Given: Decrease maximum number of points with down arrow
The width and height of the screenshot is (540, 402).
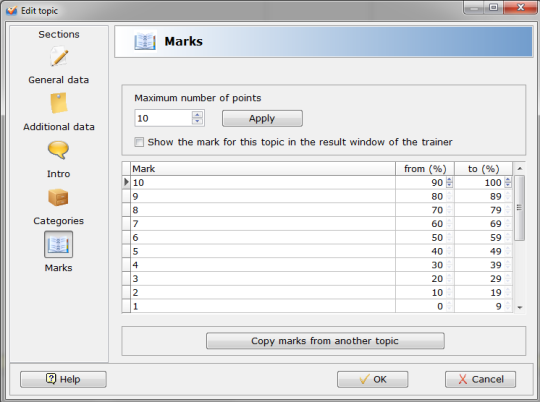Looking at the screenshot, I should click(197, 122).
